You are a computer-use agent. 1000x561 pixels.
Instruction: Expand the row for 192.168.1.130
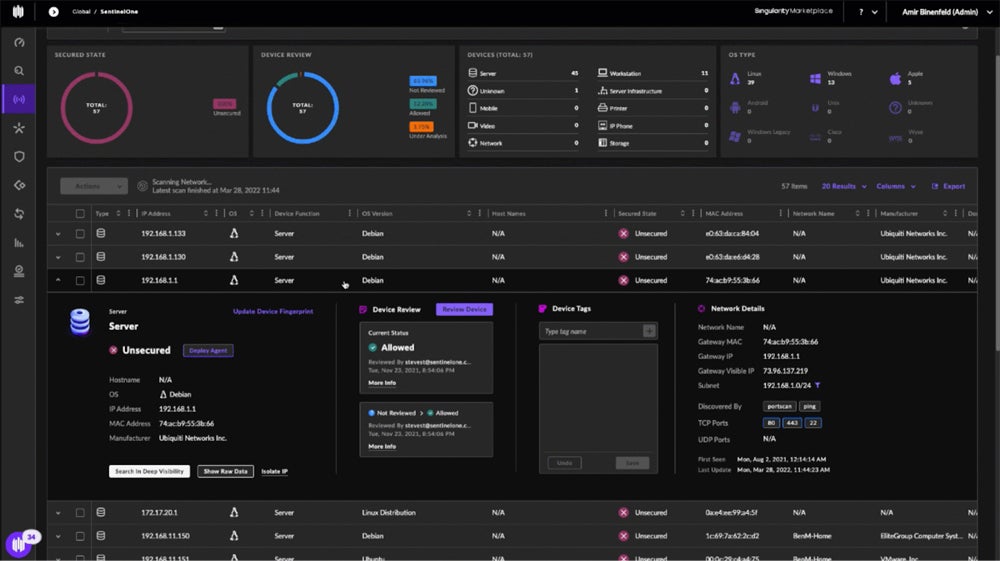point(58,258)
